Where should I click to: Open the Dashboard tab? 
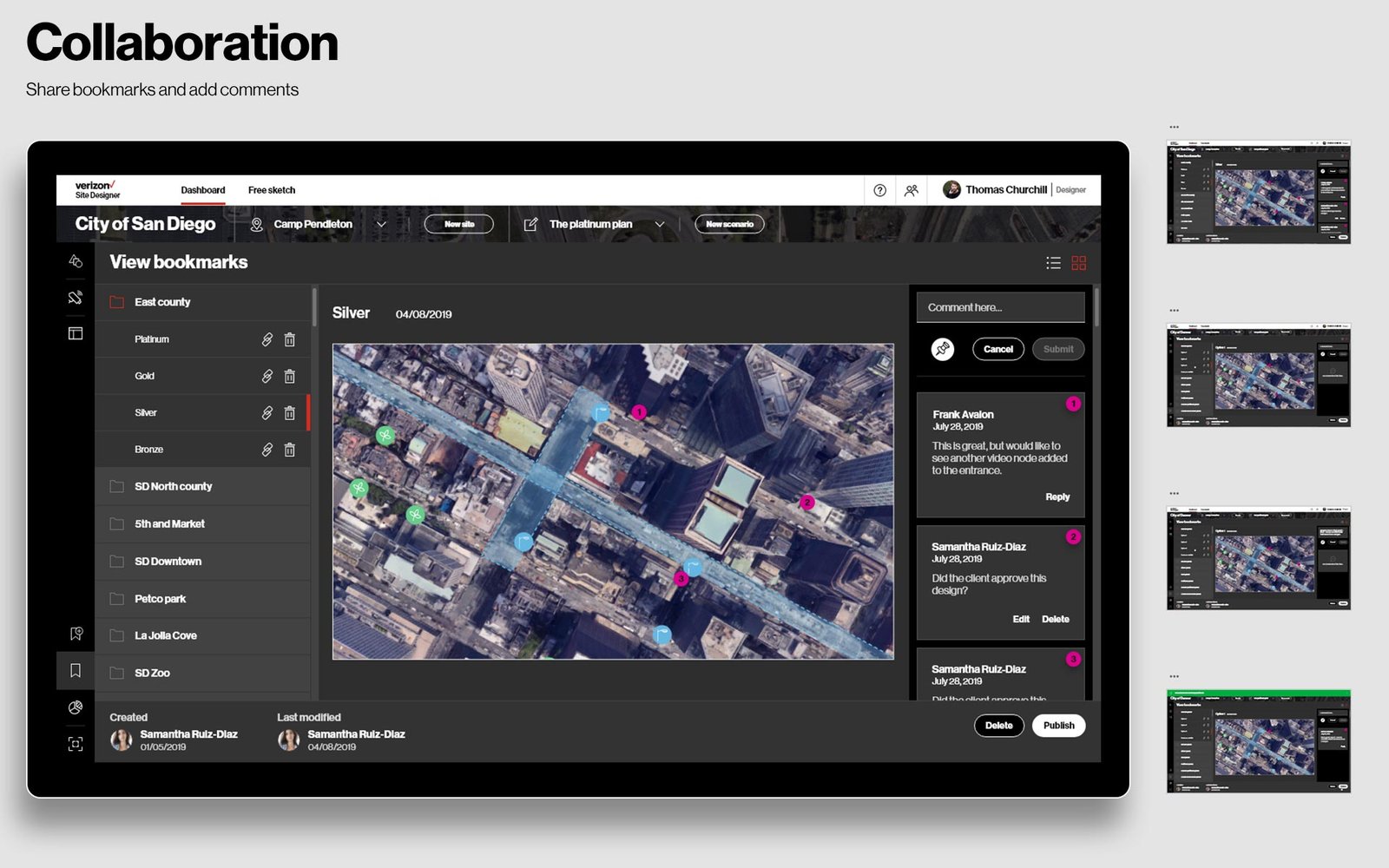pyautogui.click(x=203, y=190)
